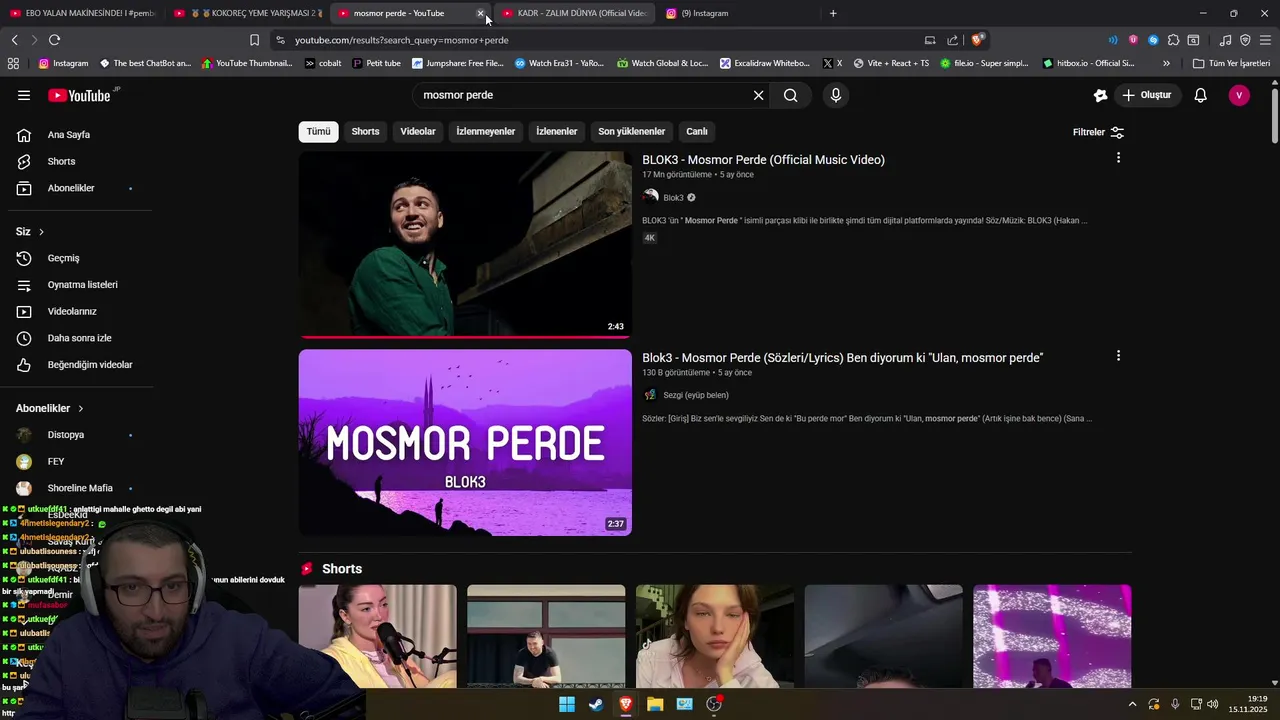1280x720 pixels.
Task: Open the YouTube hamburger guide menu
Action: [24, 95]
